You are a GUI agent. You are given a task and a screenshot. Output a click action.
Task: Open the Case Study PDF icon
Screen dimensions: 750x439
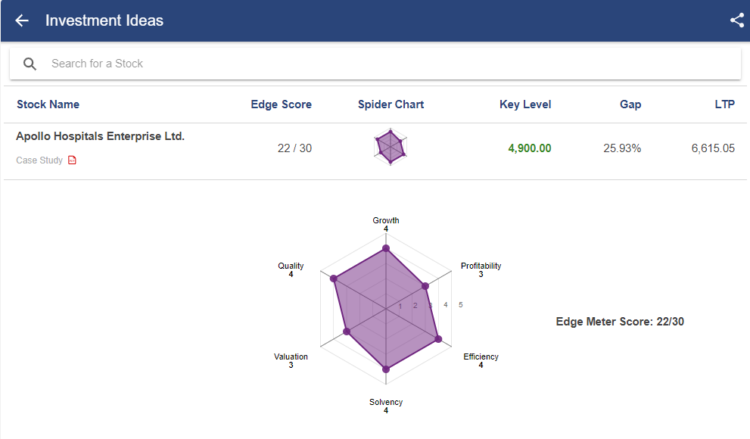(72, 161)
